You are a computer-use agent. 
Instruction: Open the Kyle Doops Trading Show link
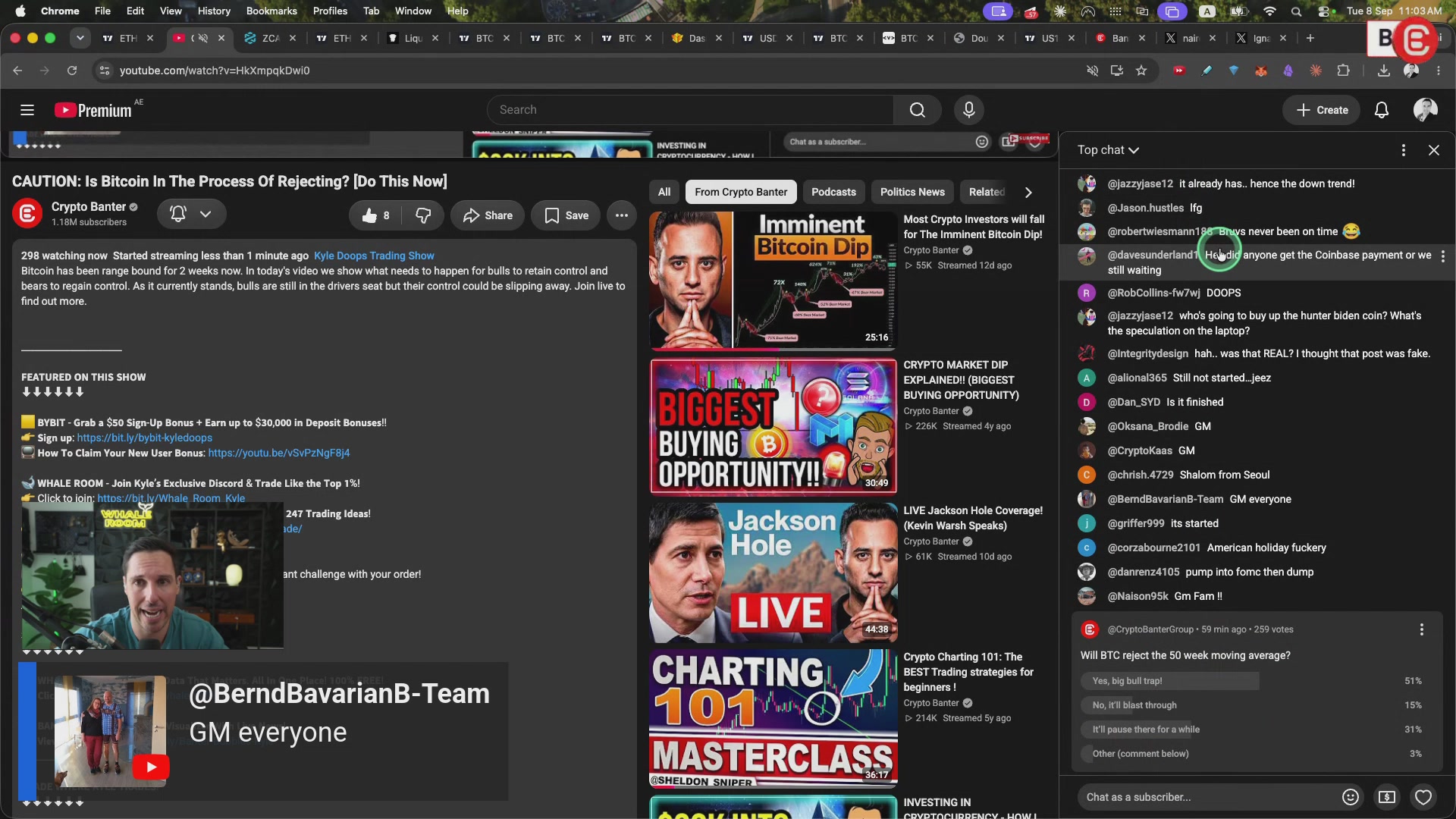click(374, 256)
